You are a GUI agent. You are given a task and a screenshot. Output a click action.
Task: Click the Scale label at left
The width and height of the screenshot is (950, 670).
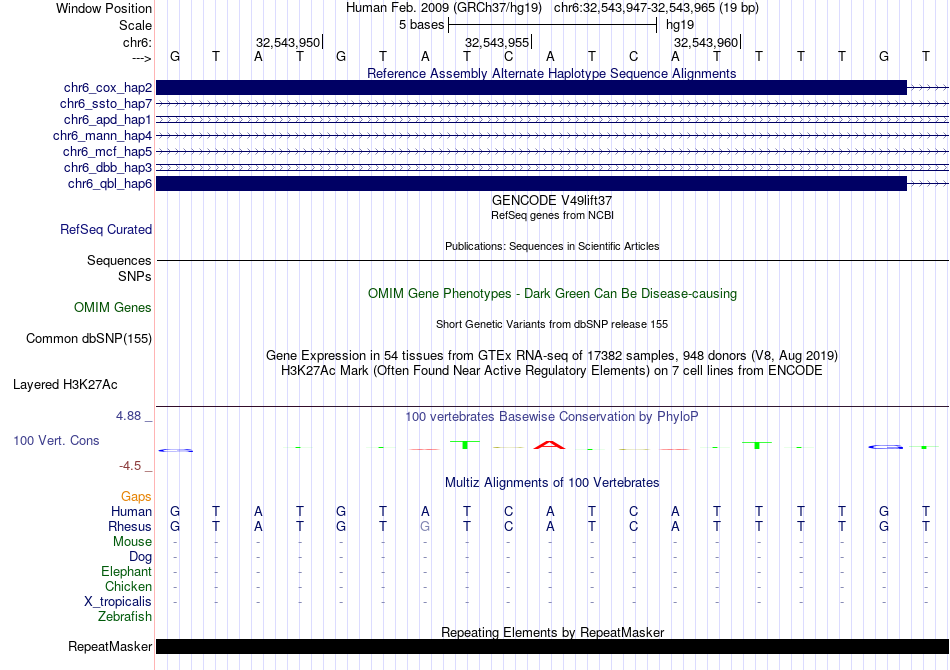pyautogui.click(x=135, y=25)
